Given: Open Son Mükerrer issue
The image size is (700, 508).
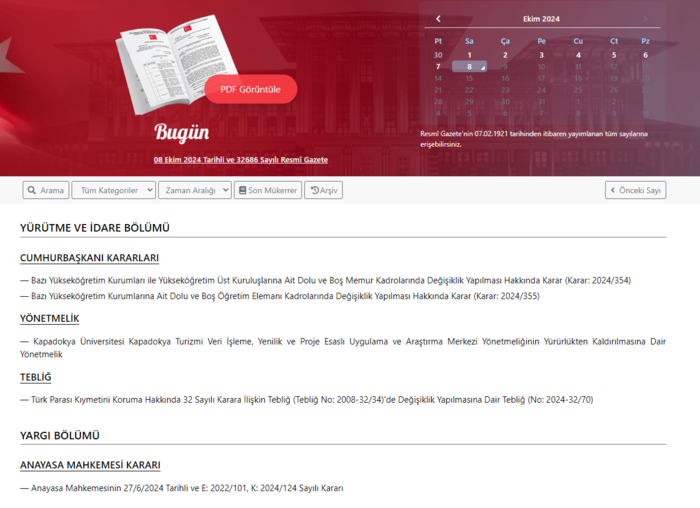Looking at the screenshot, I should [268, 190].
